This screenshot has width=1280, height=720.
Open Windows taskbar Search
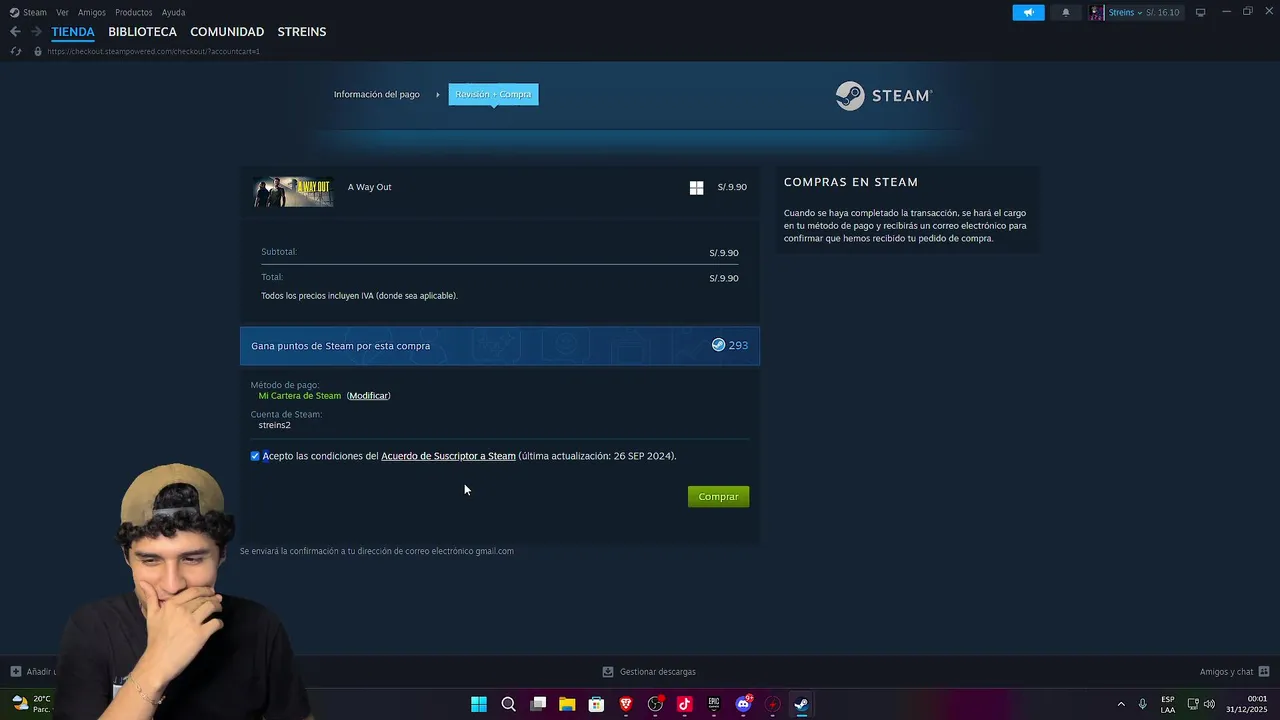point(508,704)
